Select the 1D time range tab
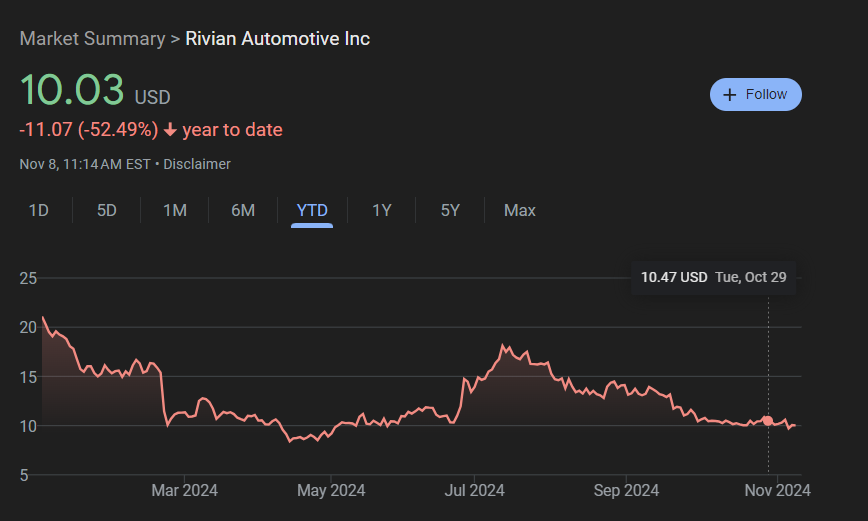This screenshot has height=521, width=868. [x=39, y=210]
